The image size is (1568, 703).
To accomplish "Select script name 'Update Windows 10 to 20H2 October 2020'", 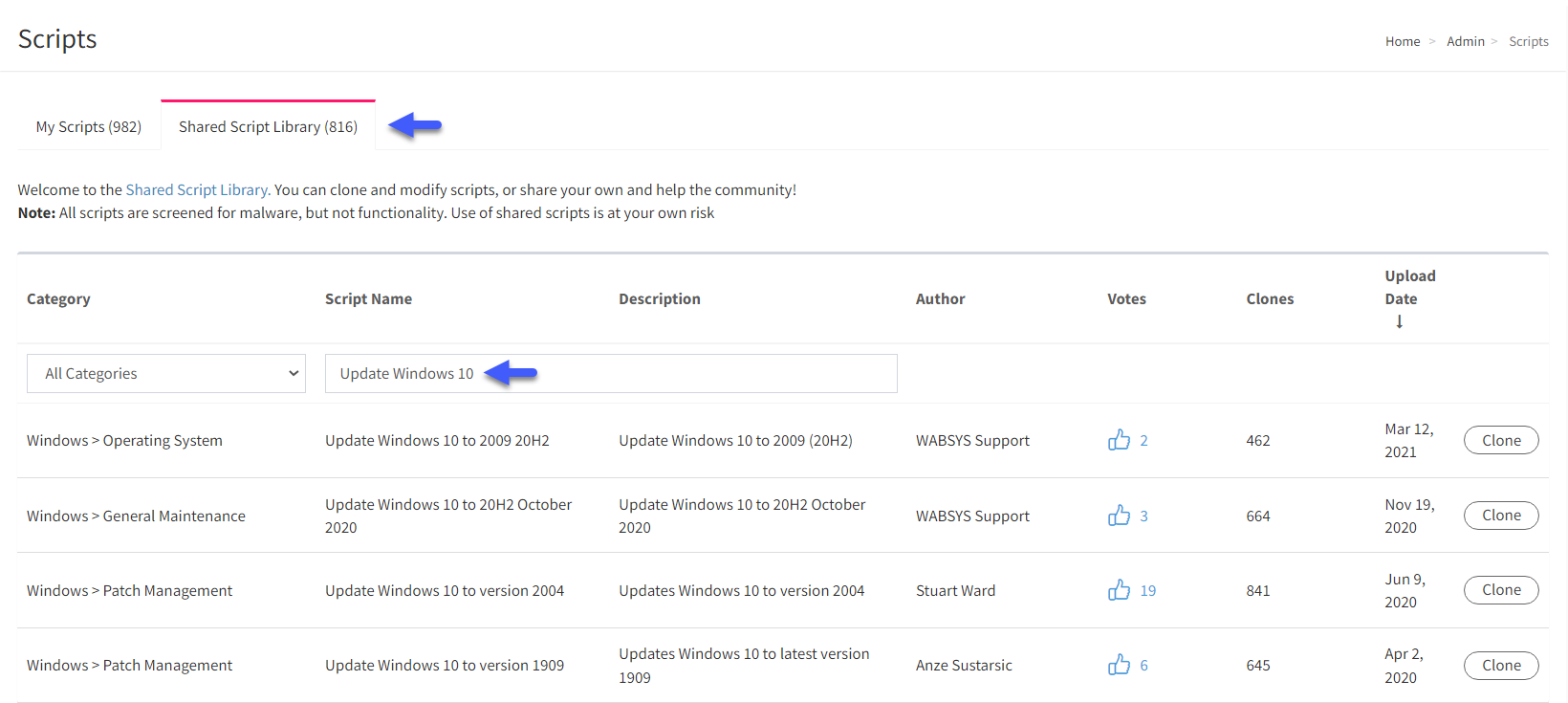I will coord(448,516).
